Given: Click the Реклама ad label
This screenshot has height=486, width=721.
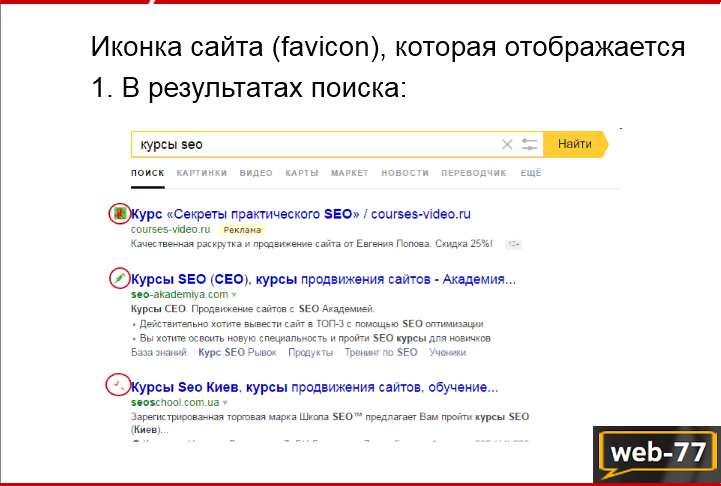Looking at the screenshot, I should [242, 230].
